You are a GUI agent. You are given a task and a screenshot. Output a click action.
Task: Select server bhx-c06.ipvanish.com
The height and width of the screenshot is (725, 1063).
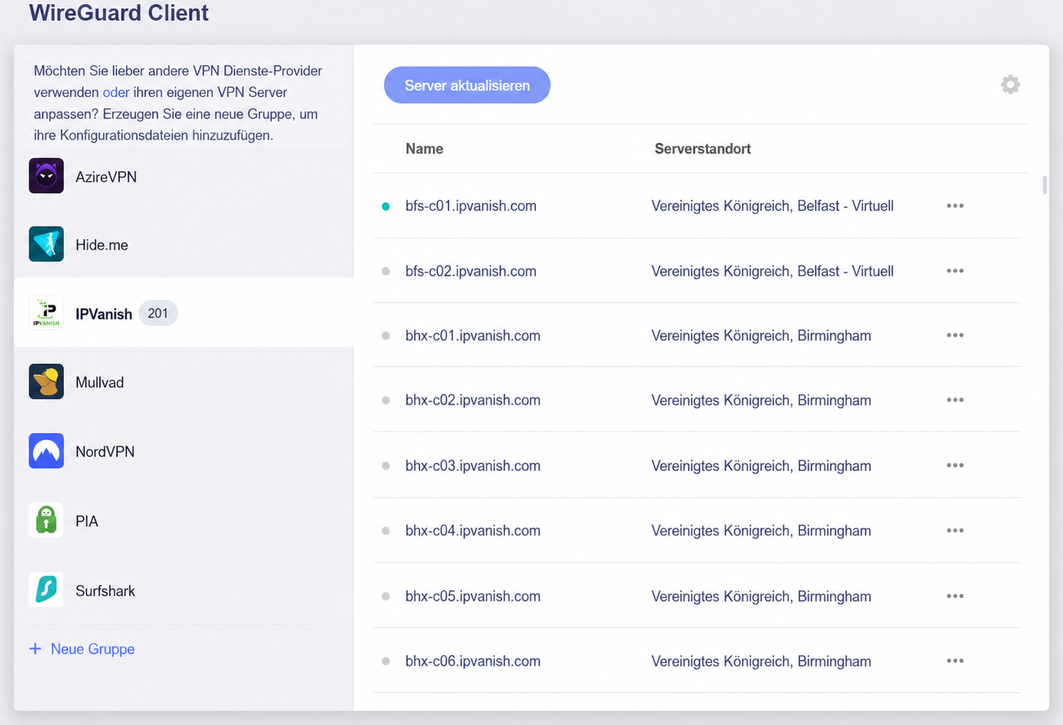473,661
